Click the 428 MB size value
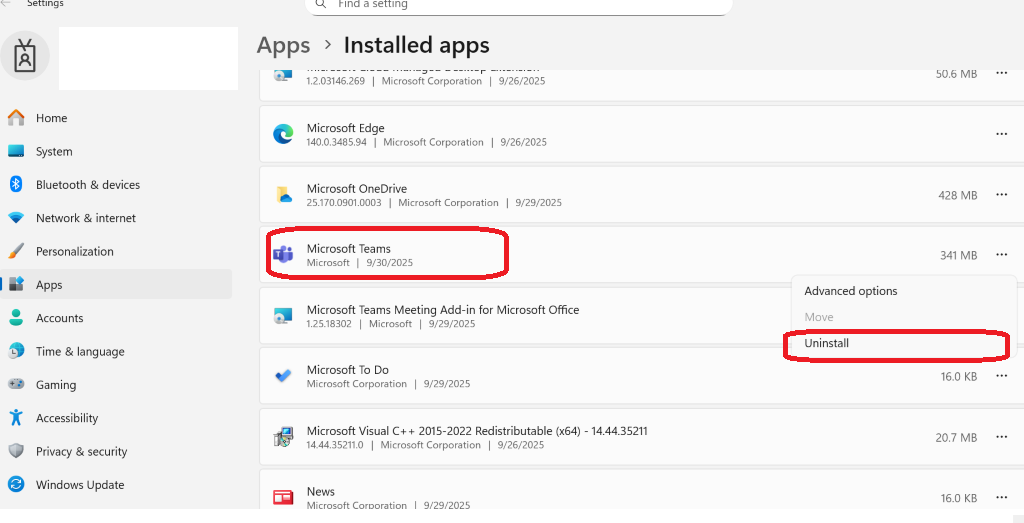The width and height of the screenshot is (1024, 523). point(957,195)
